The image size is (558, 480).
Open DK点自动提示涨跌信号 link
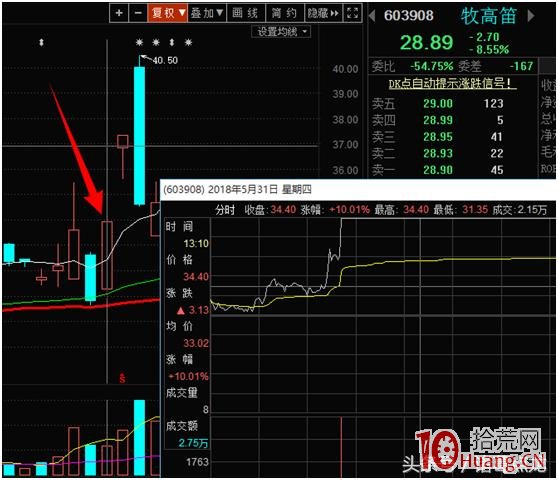(452, 84)
